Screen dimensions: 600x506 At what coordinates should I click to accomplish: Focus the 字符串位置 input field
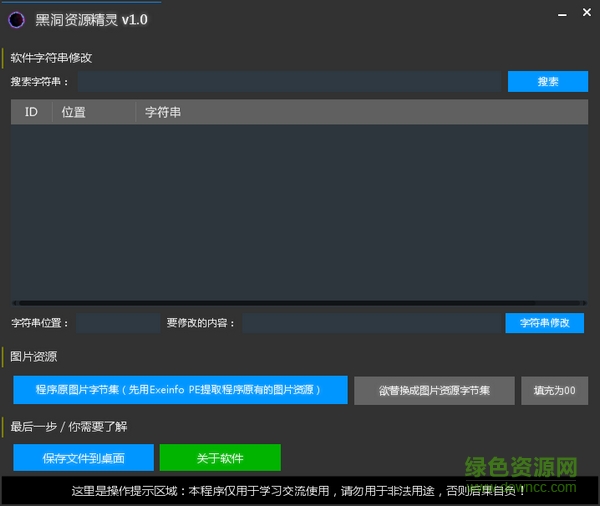[x=118, y=323]
